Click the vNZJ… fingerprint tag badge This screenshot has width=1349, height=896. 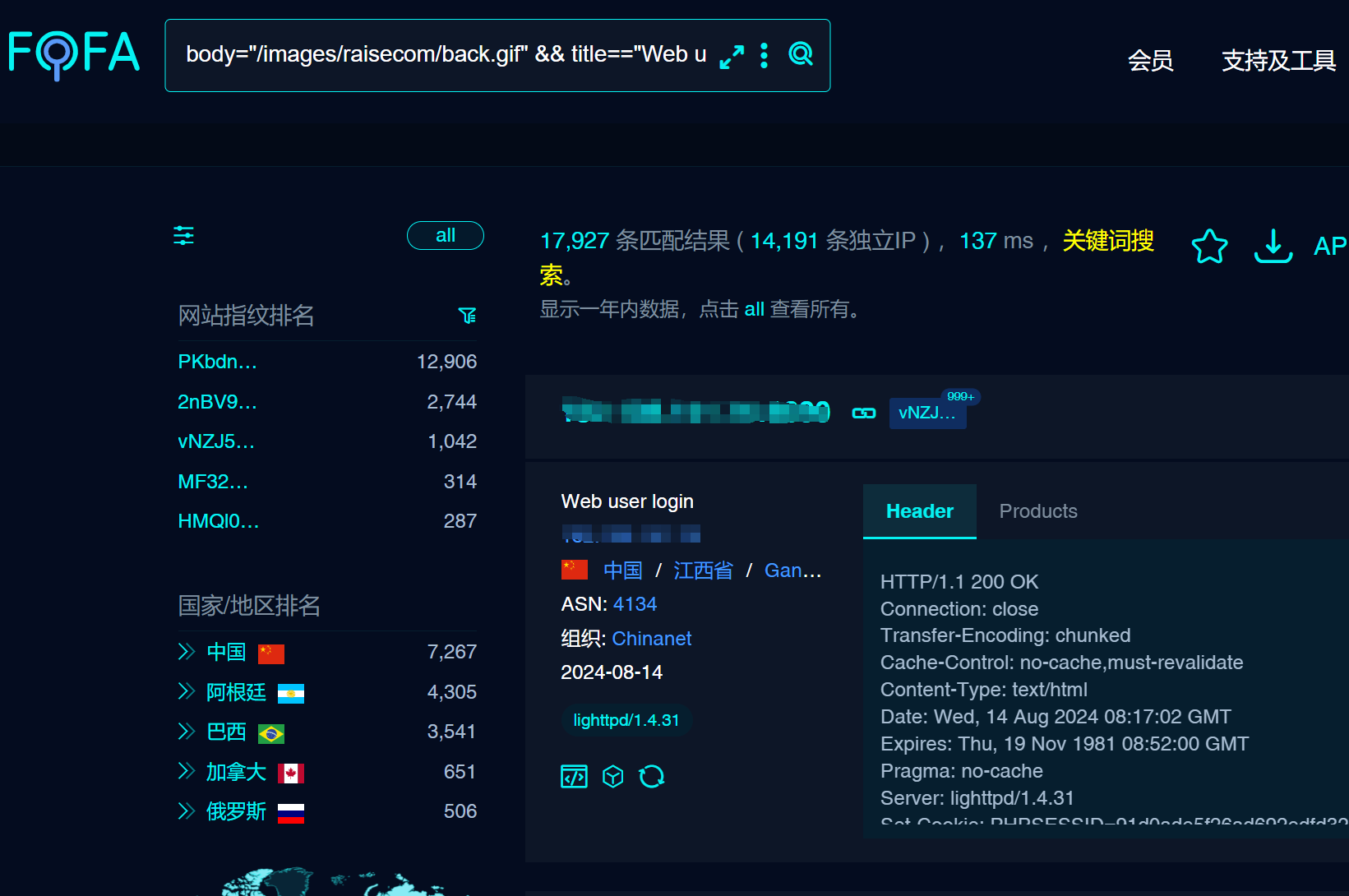coord(927,413)
